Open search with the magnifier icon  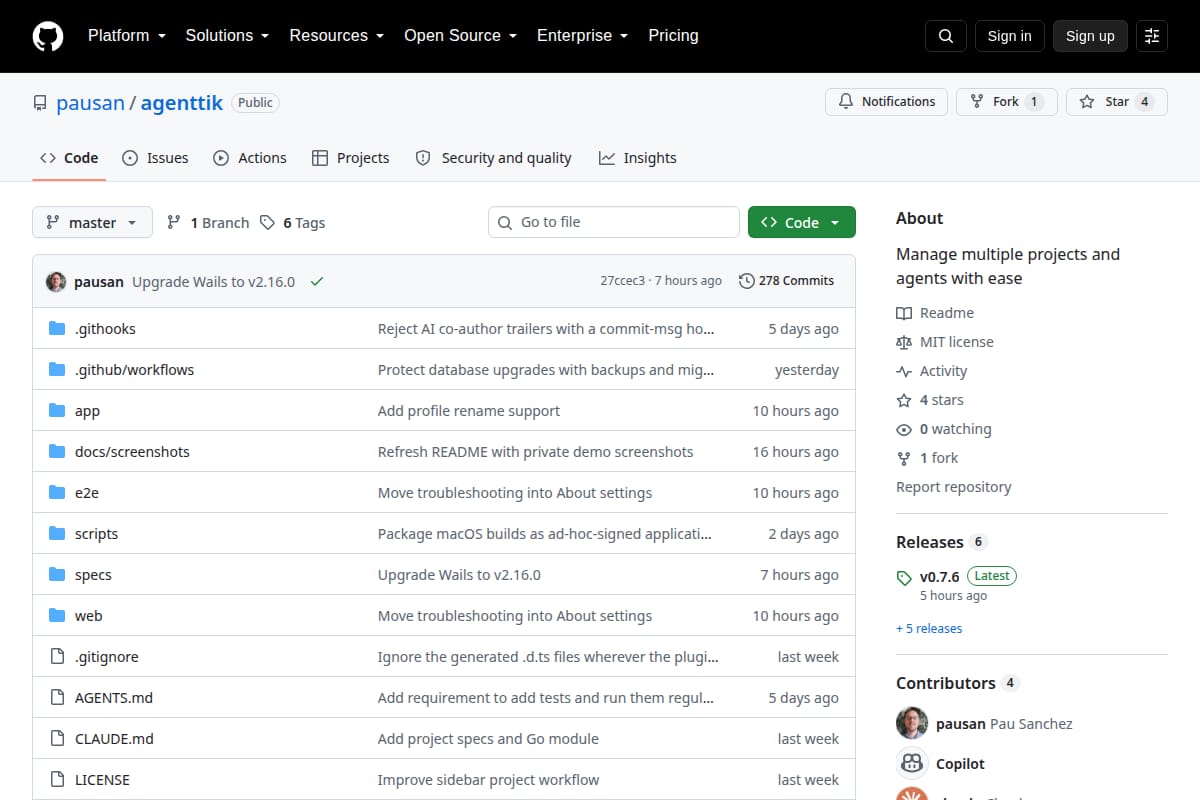946,36
